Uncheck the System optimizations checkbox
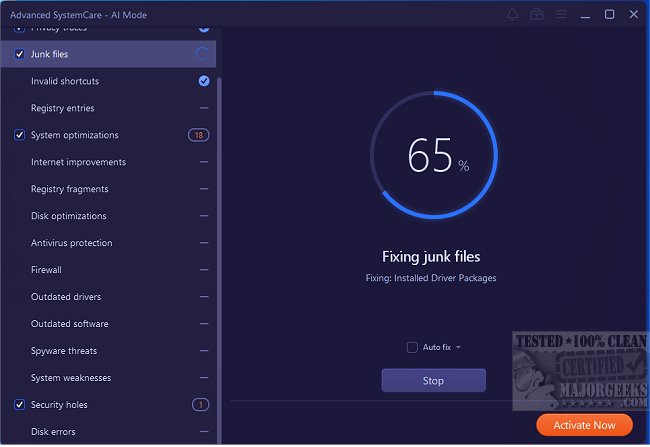 click(19, 135)
